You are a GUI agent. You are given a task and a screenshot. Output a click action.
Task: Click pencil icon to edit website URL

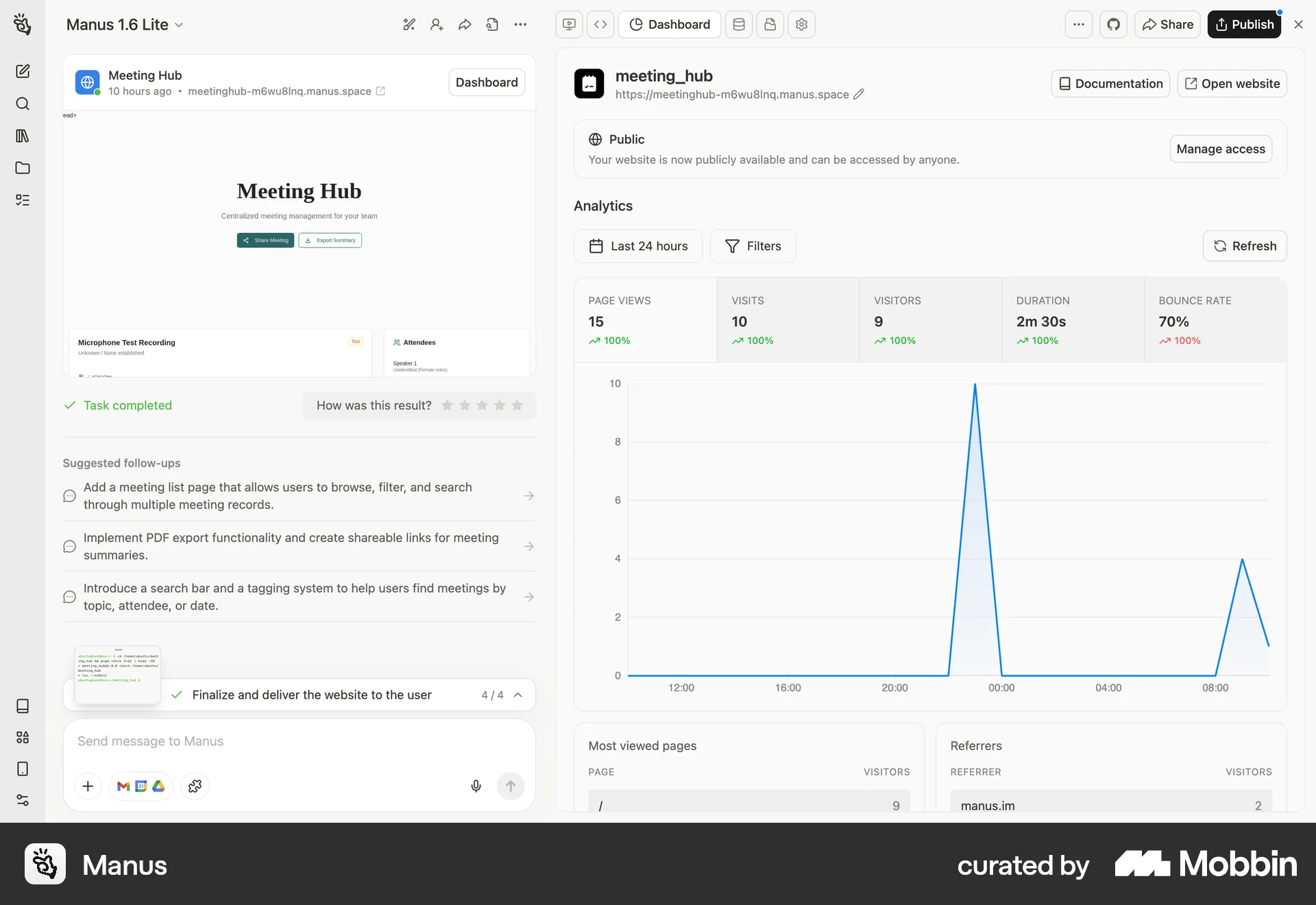pyautogui.click(x=859, y=94)
